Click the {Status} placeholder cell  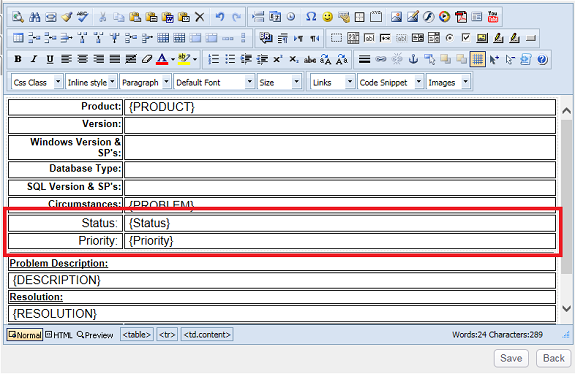340,223
